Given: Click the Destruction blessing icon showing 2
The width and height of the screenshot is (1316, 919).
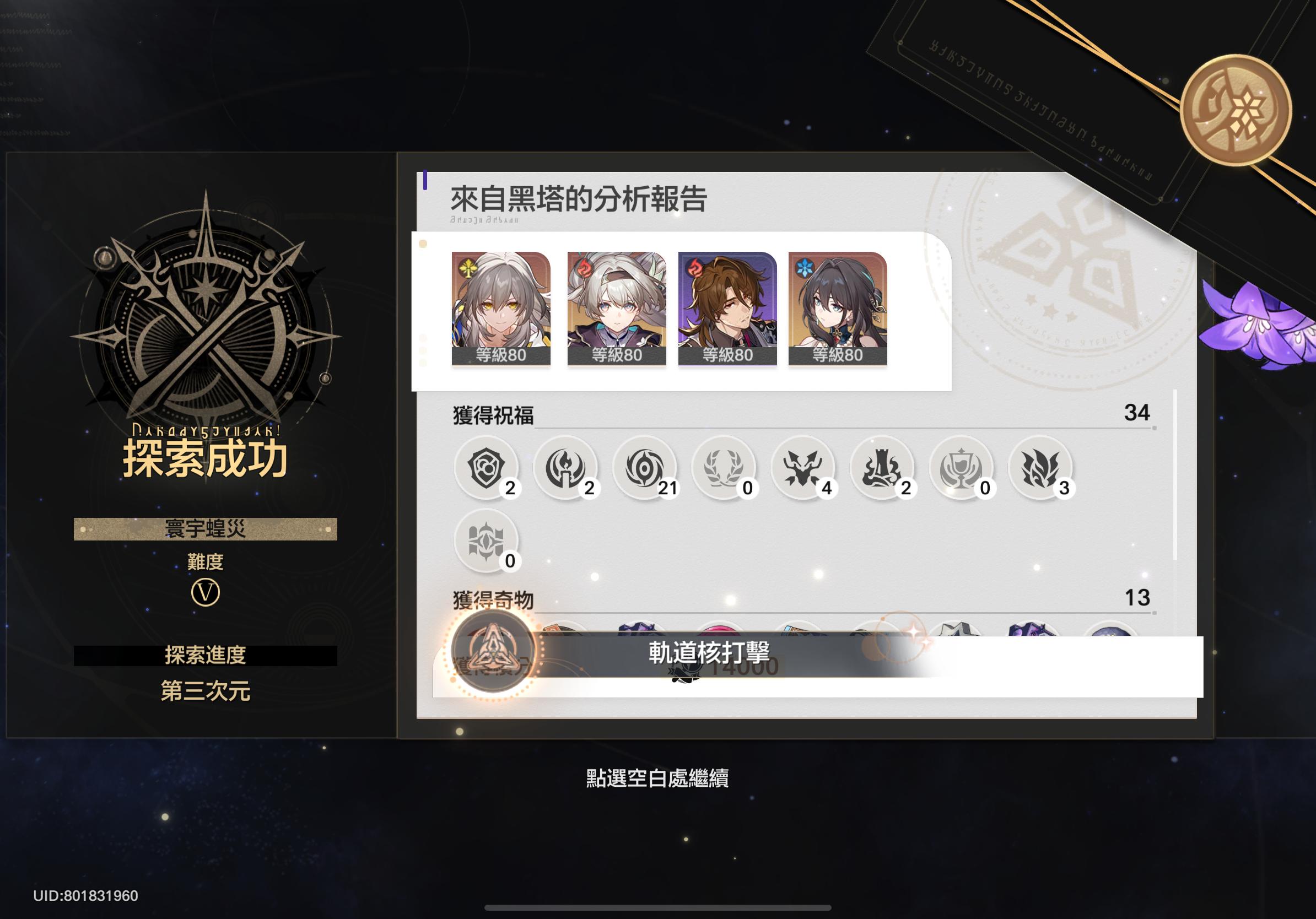Looking at the screenshot, I should point(882,468).
